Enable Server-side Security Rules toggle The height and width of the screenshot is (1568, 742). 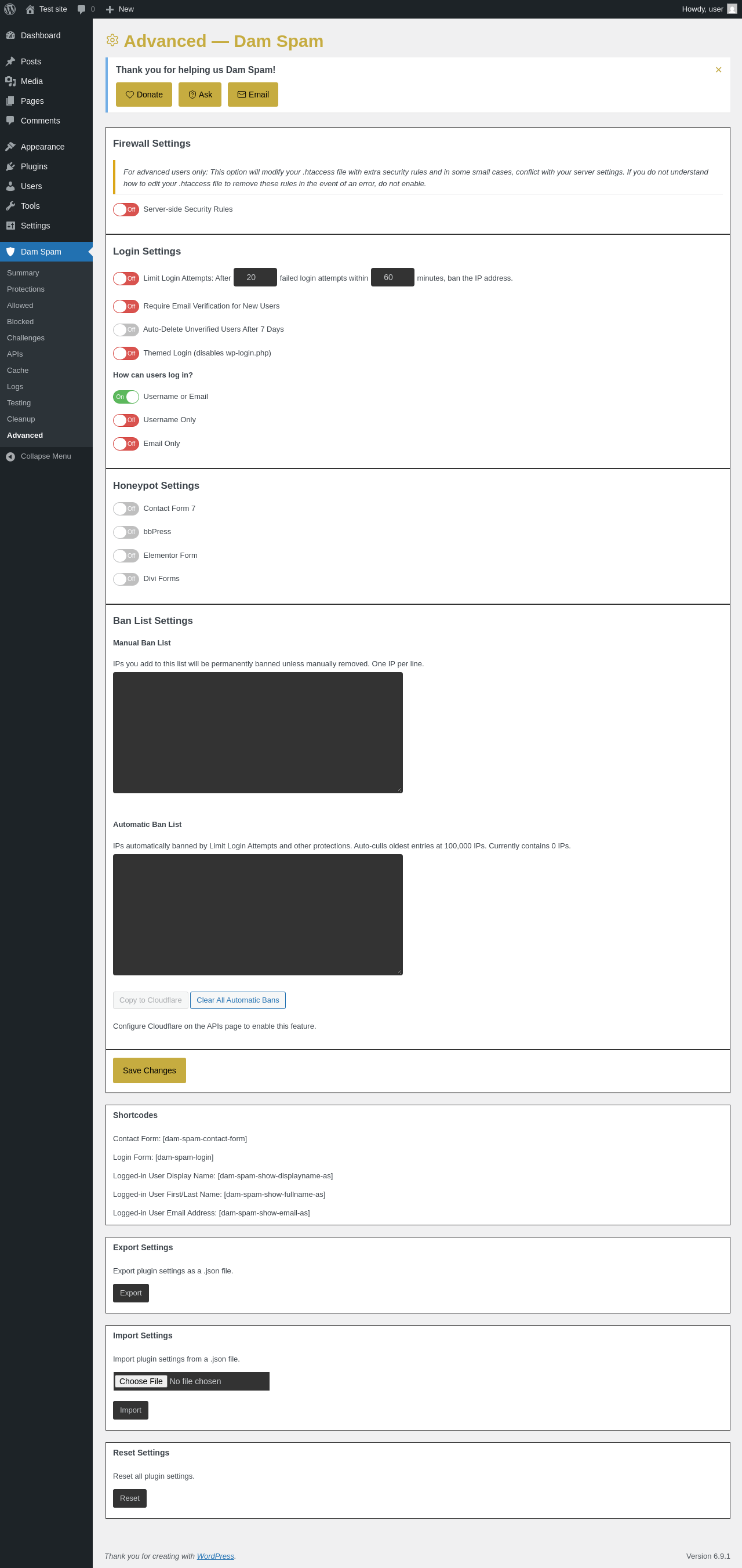[126, 209]
